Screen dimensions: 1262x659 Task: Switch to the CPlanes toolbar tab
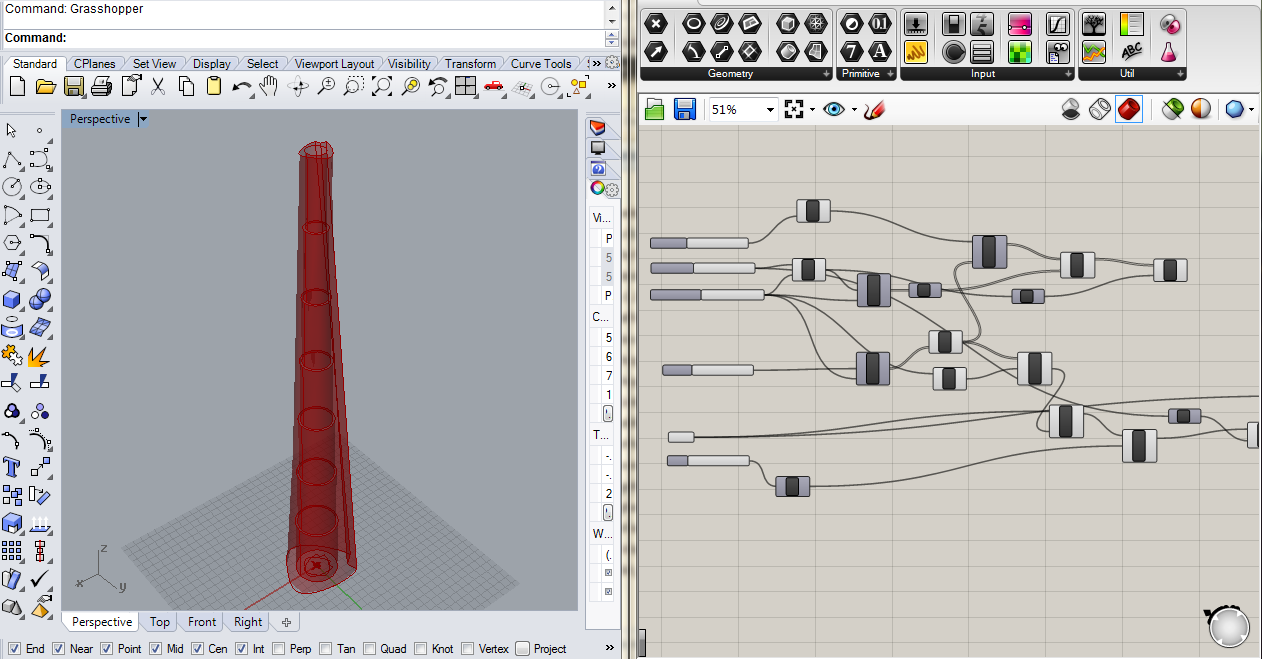95,64
